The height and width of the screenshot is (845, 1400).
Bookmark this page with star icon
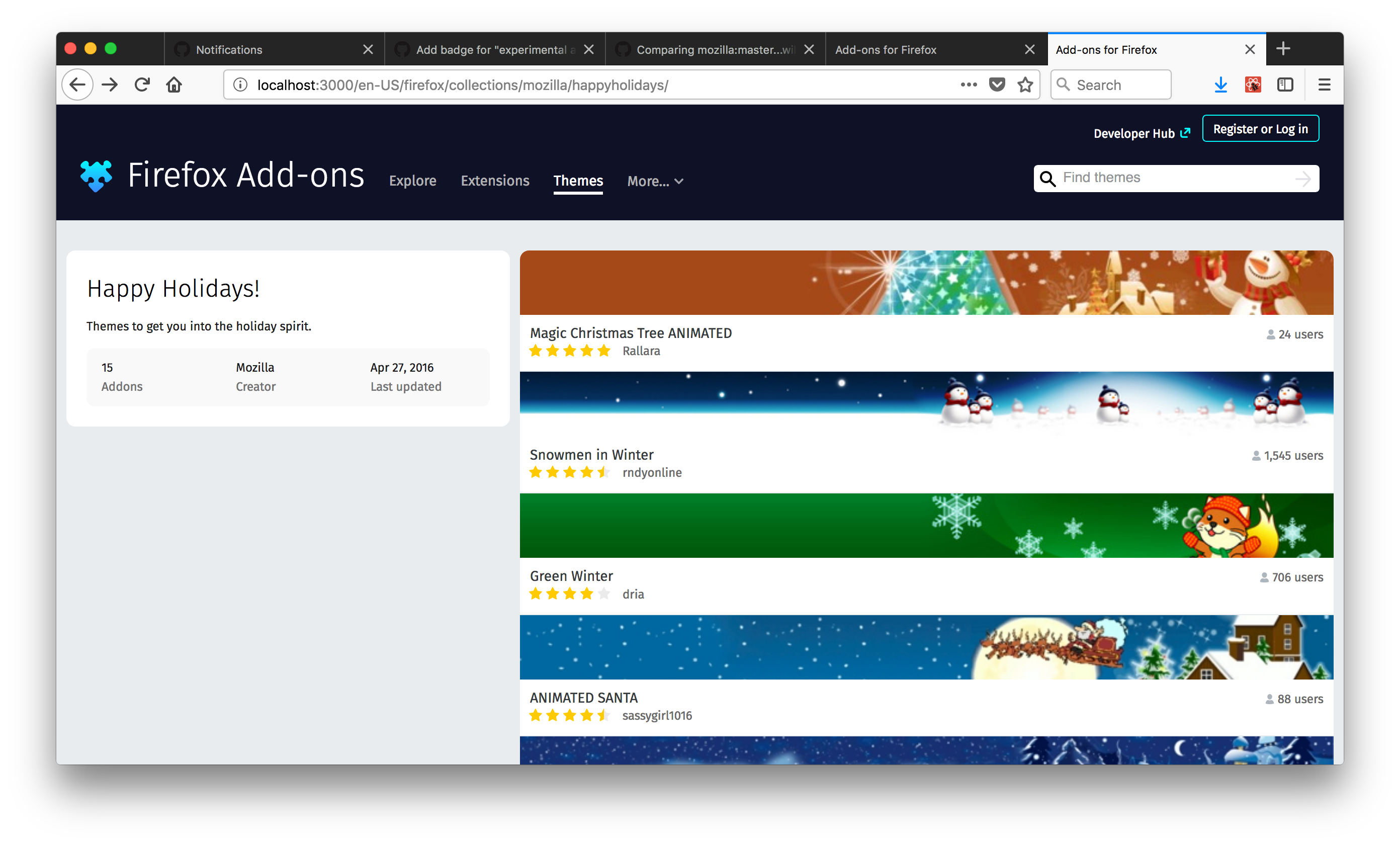(x=1025, y=84)
